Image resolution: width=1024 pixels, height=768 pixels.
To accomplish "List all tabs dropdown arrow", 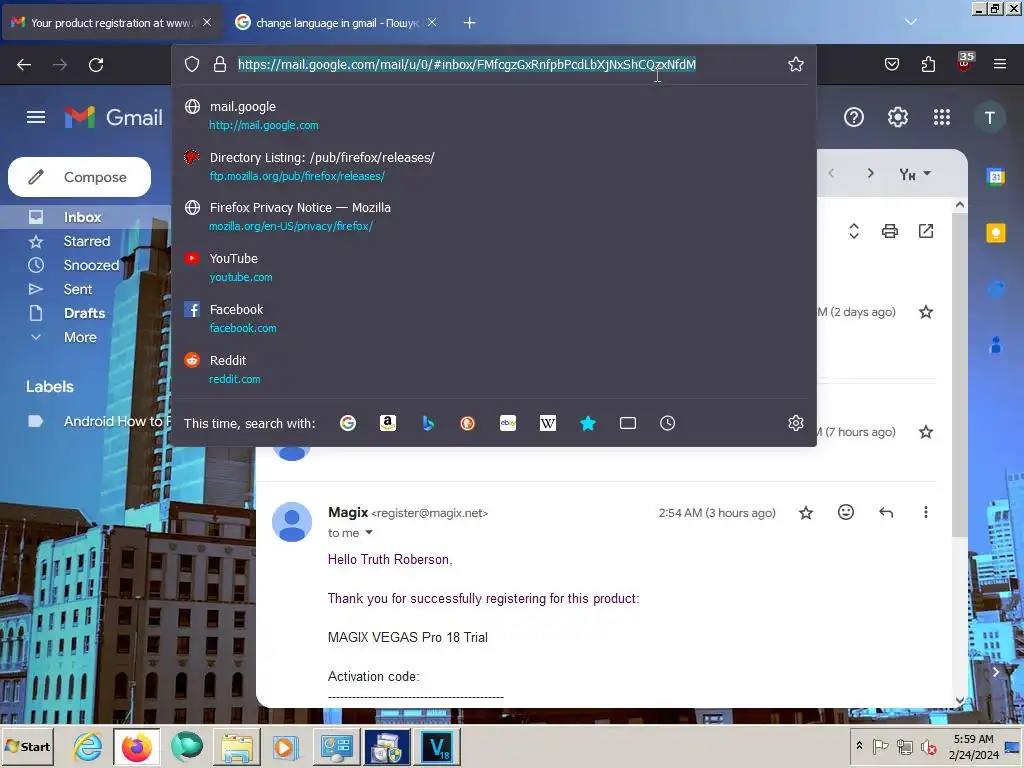I will pyautogui.click(x=910, y=22).
